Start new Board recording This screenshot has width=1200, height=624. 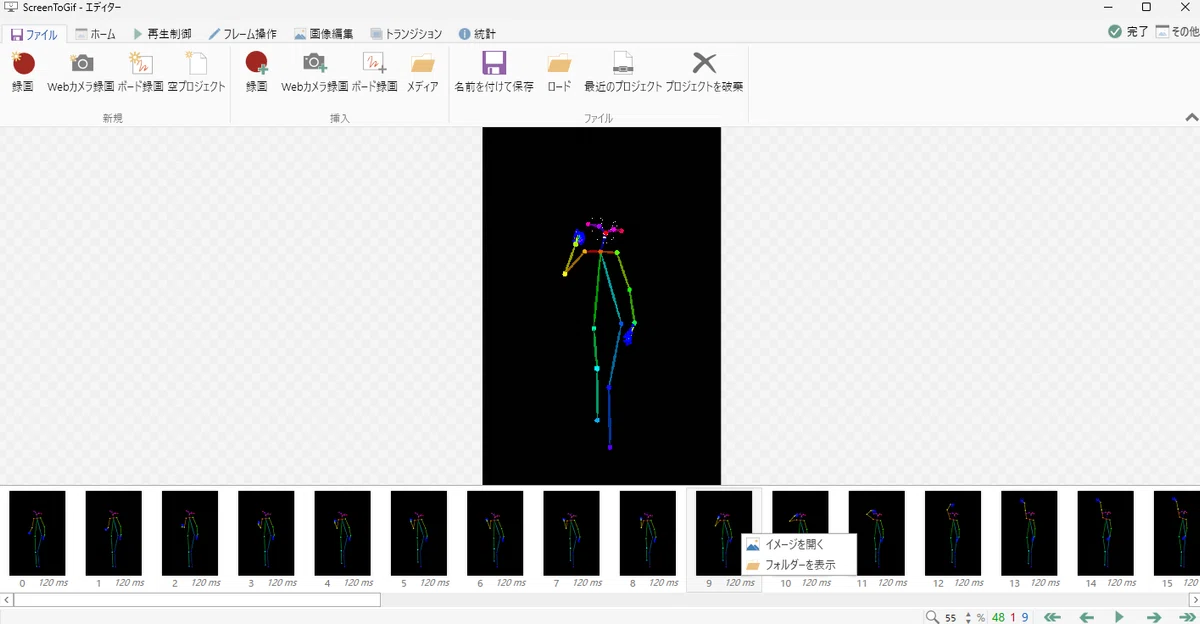140,71
